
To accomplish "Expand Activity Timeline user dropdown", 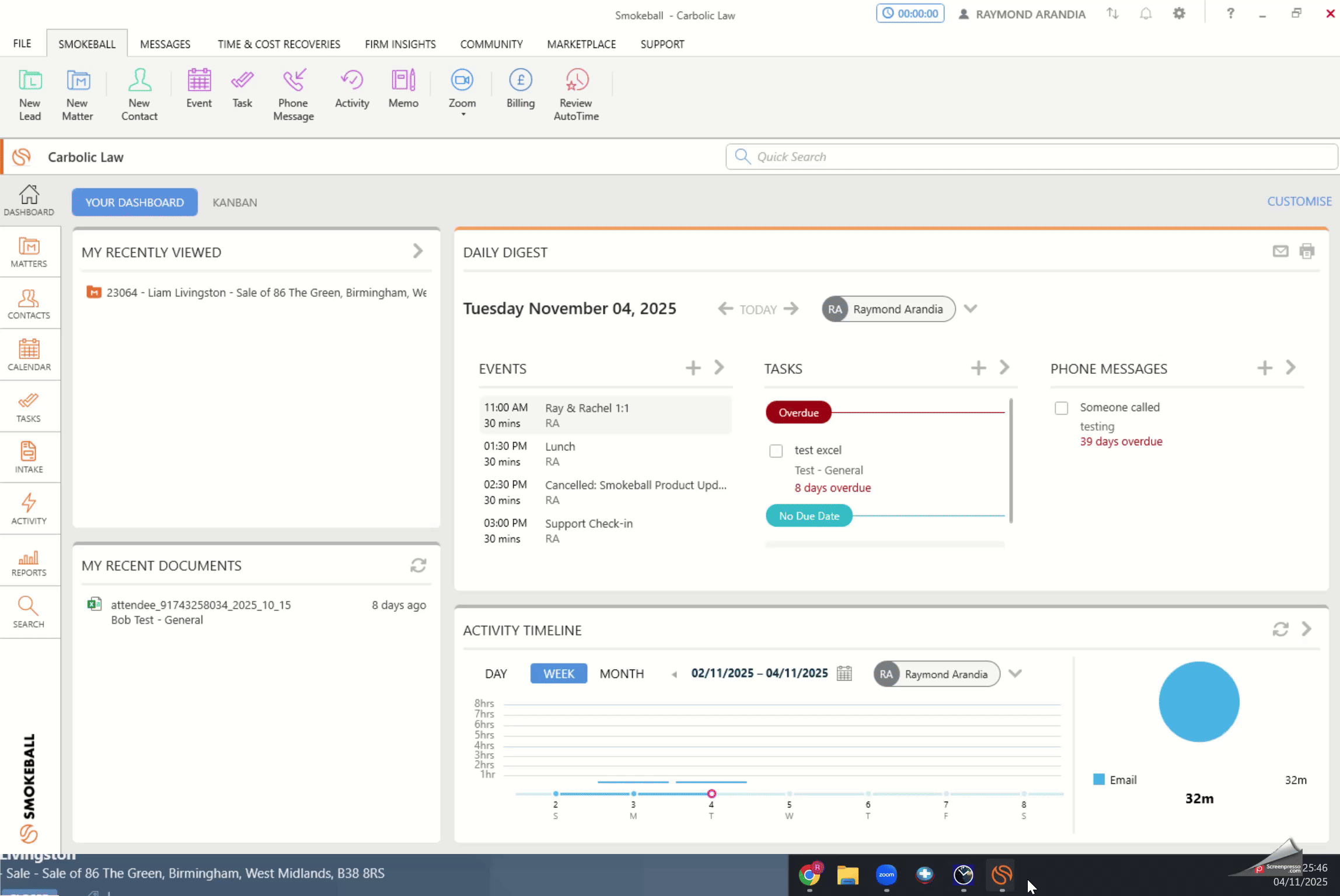I will 1015,674.
